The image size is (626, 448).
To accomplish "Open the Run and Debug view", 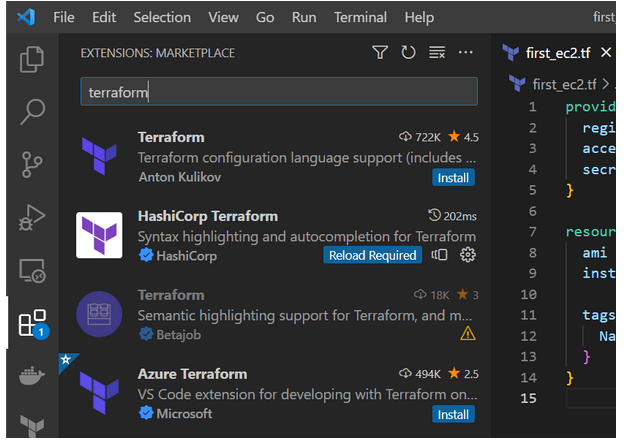I will coord(32,218).
